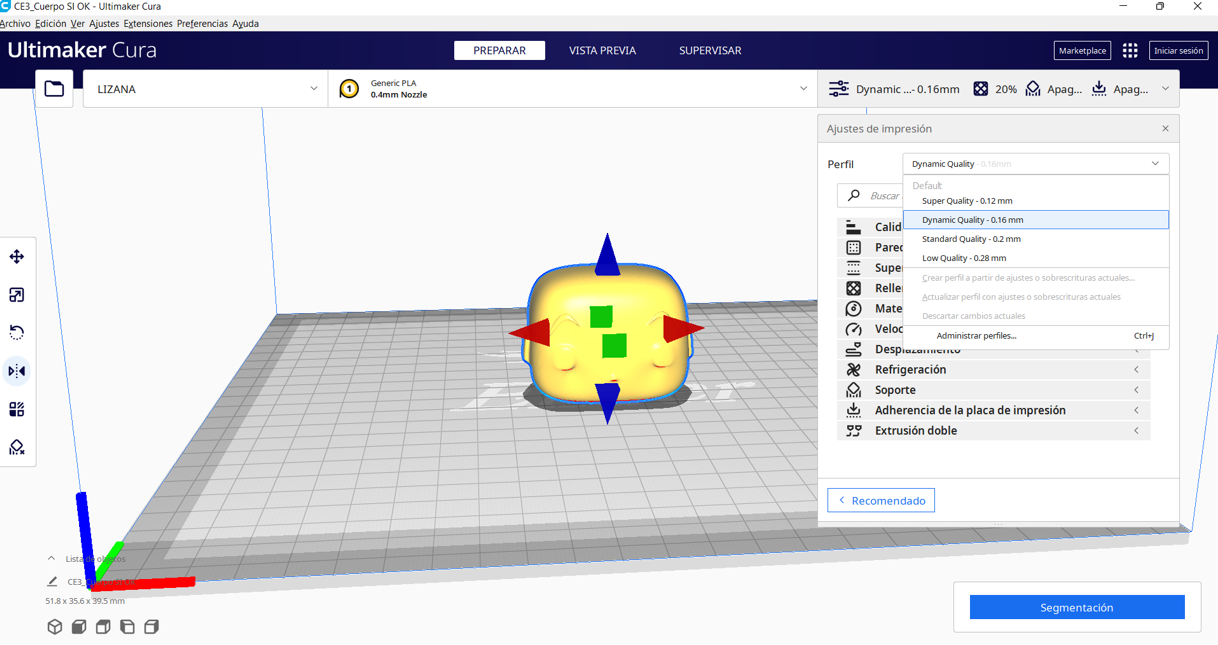Viewport: 1218px width, 645px height.
Task: Click the upper green mirror handle
Action: click(x=600, y=317)
